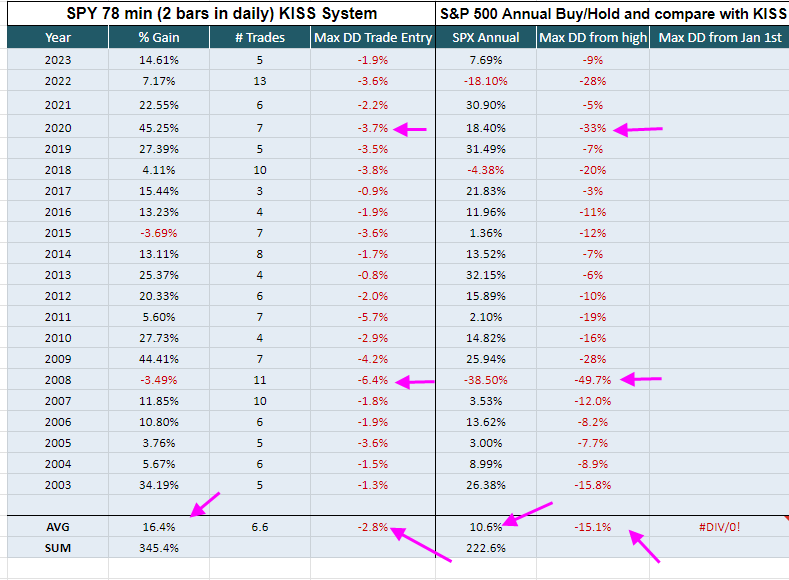
Task: Select the 20.33% gain cell
Action: pyautogui.click(x=159, y=296)
